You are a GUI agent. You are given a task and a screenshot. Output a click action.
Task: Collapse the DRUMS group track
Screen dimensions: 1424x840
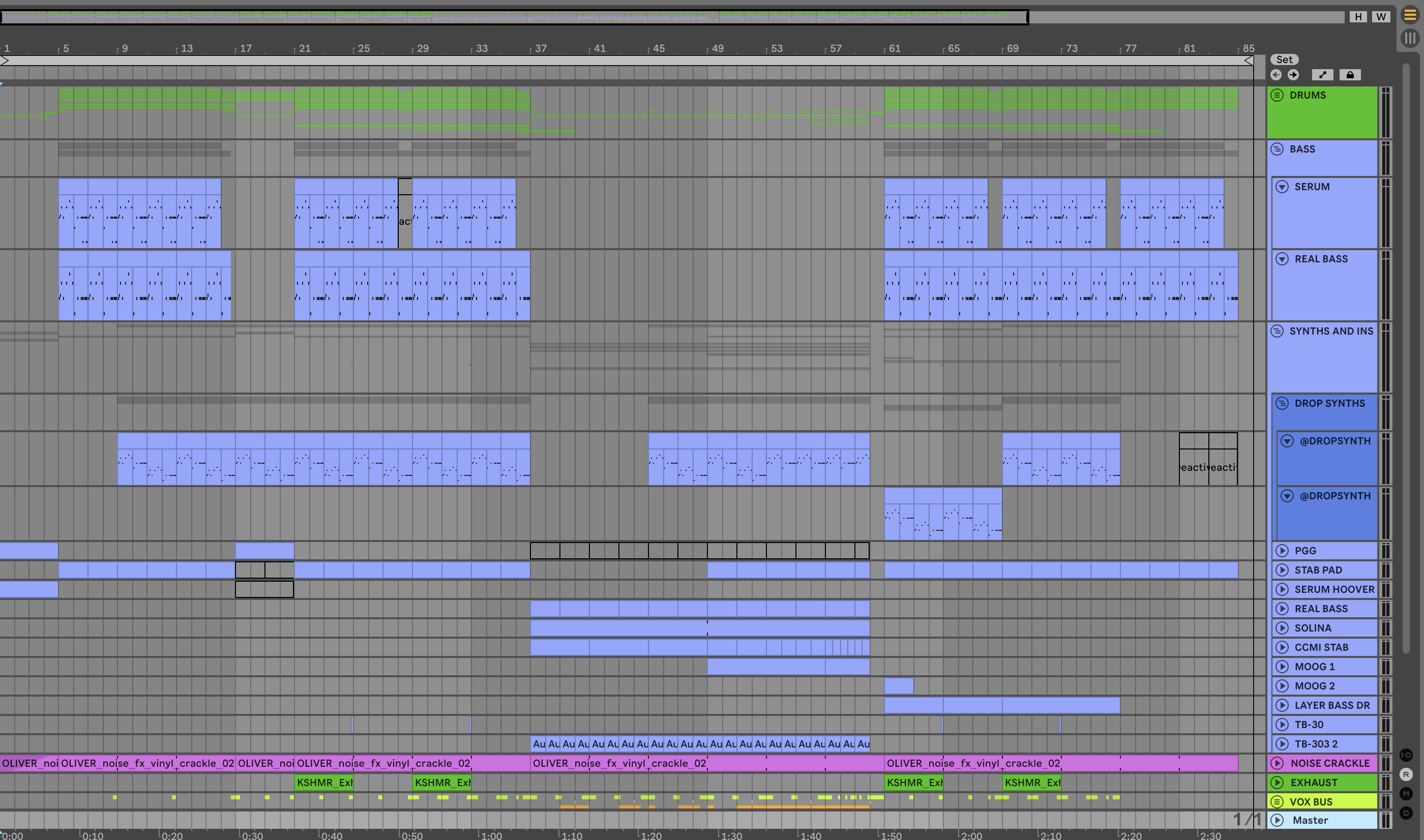(1277, 95)
